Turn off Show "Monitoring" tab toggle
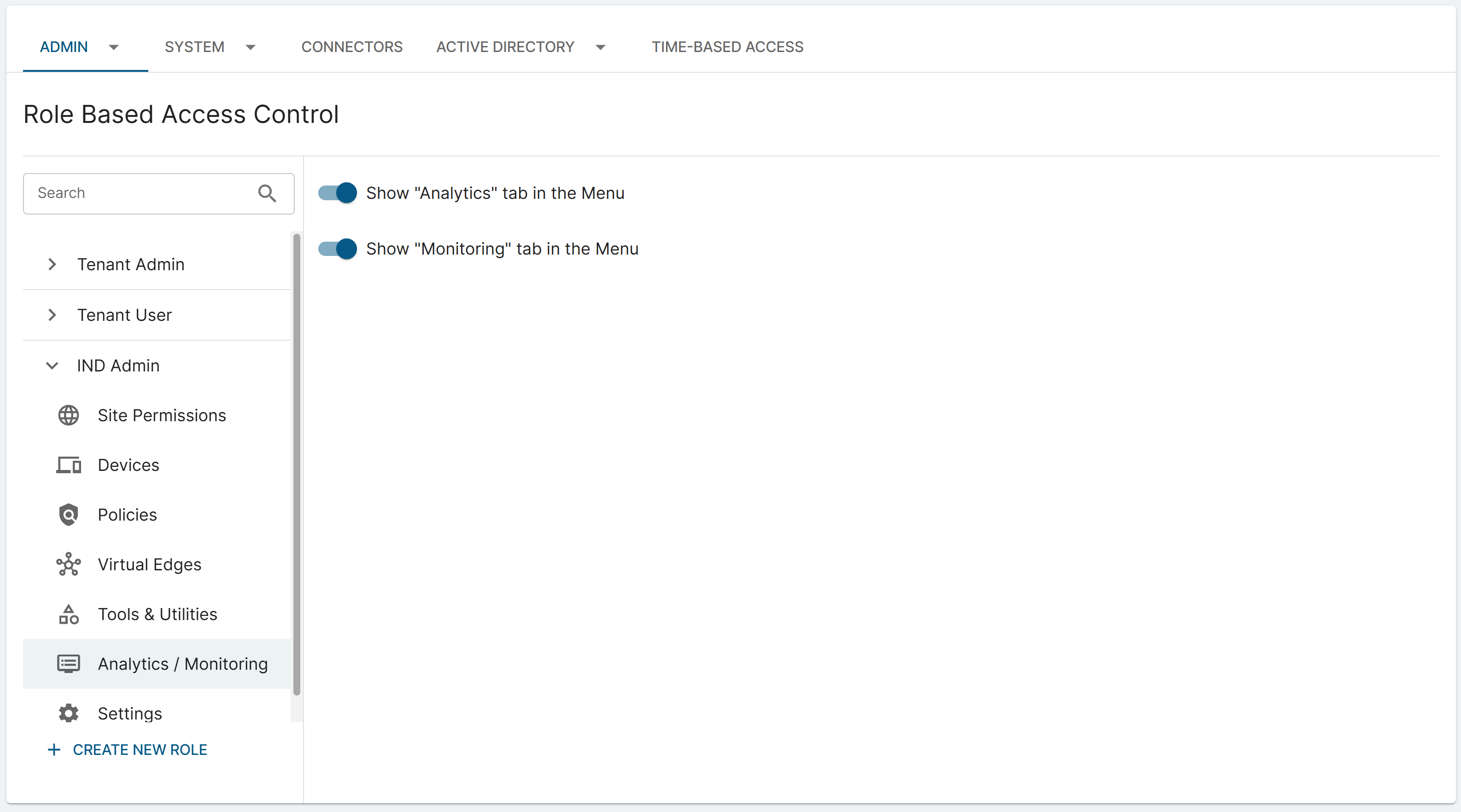 338,249
